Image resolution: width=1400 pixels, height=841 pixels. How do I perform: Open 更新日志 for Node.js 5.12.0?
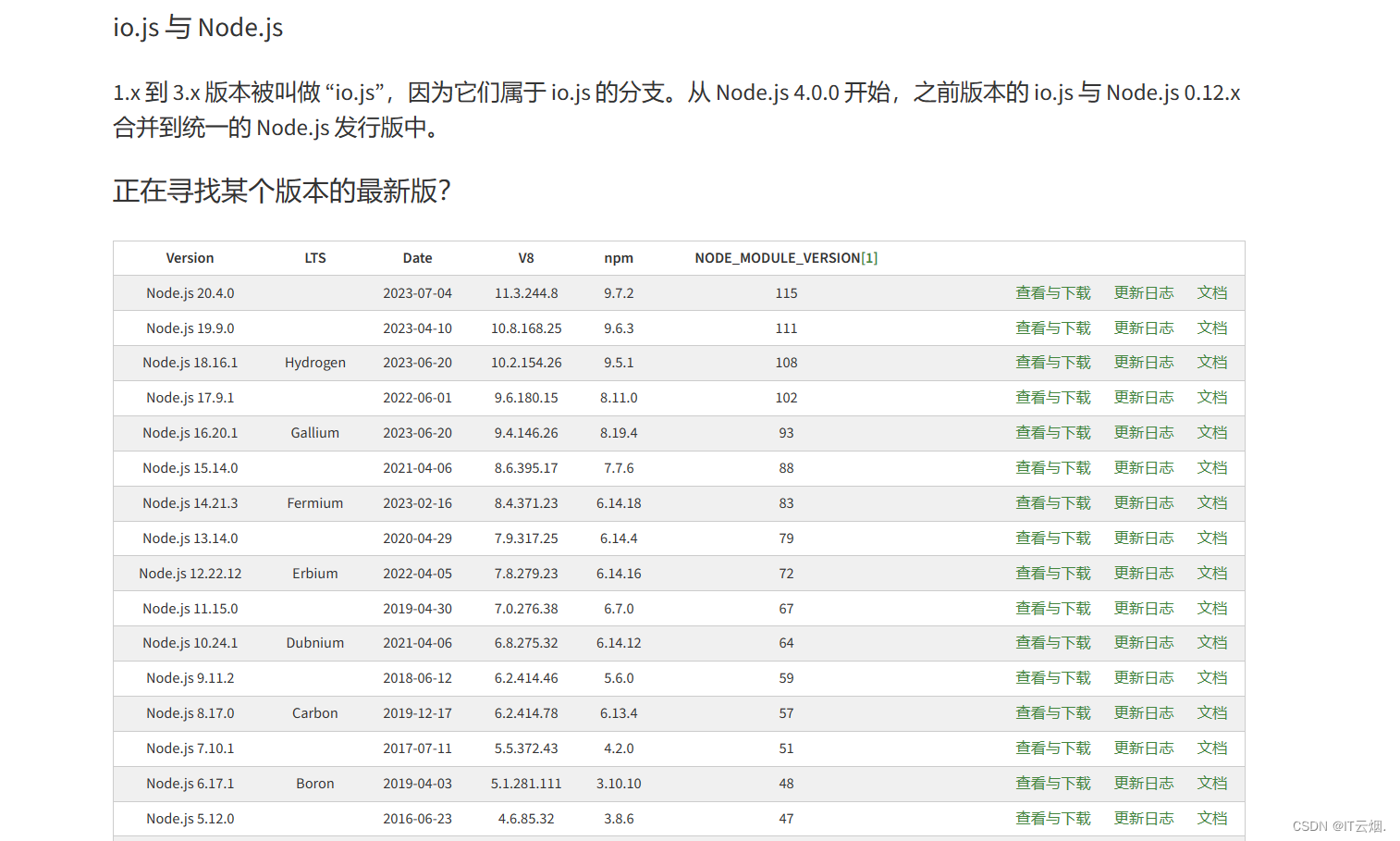point(1144,819)
